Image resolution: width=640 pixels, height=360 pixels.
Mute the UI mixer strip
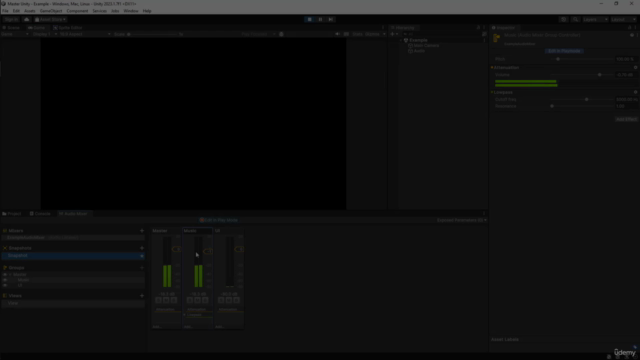229,300
